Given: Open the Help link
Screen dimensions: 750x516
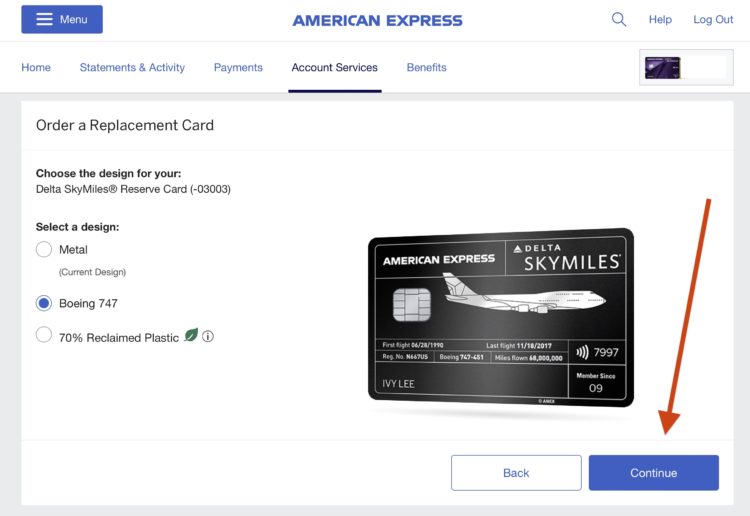Looking at the screenshot, I should click(x=660, y=20).
